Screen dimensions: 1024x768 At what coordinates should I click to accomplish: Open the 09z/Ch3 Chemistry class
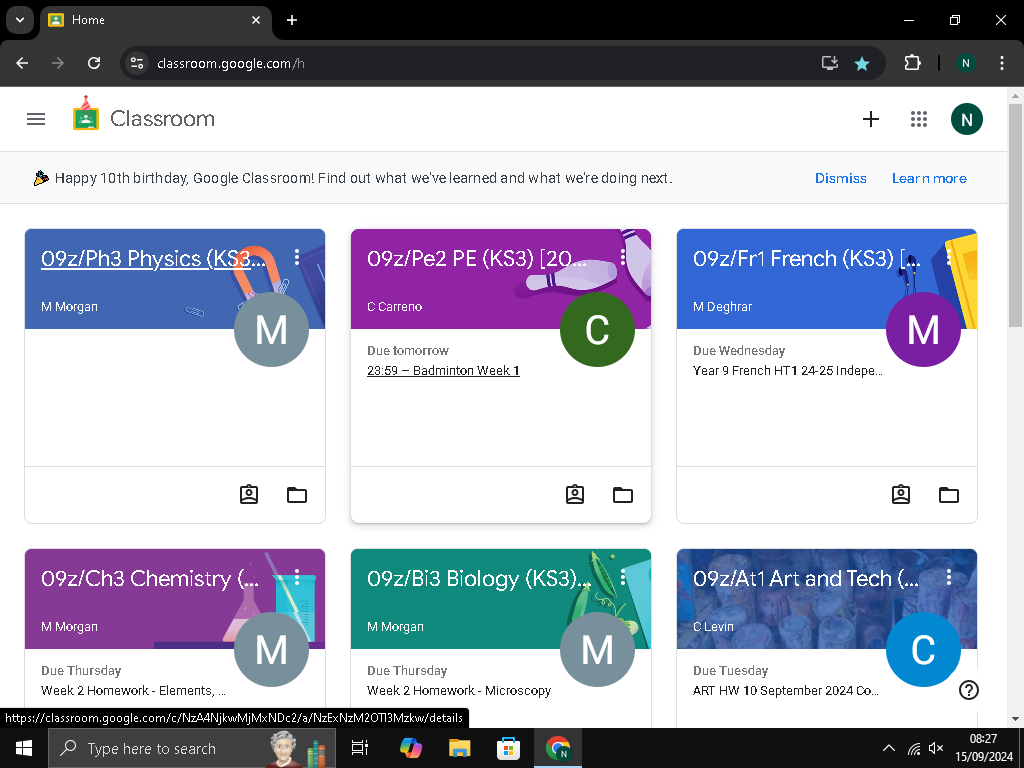pyautogui.click(x=150, y=579)
